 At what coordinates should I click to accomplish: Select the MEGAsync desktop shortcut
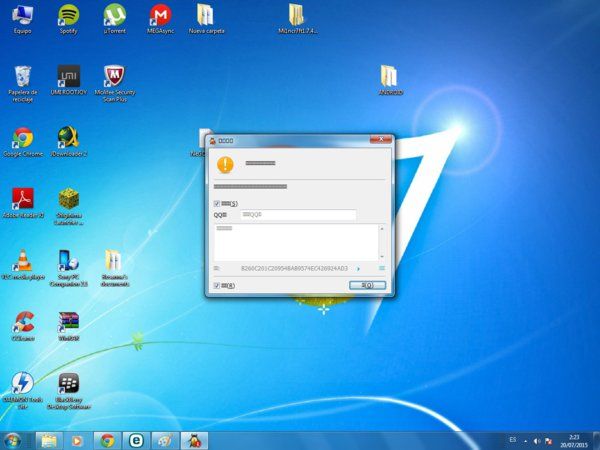[x=160, y=18]
